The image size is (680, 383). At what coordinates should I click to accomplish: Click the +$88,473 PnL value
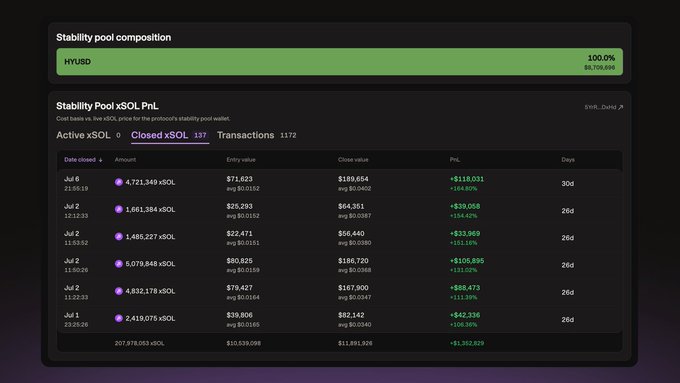465,288
